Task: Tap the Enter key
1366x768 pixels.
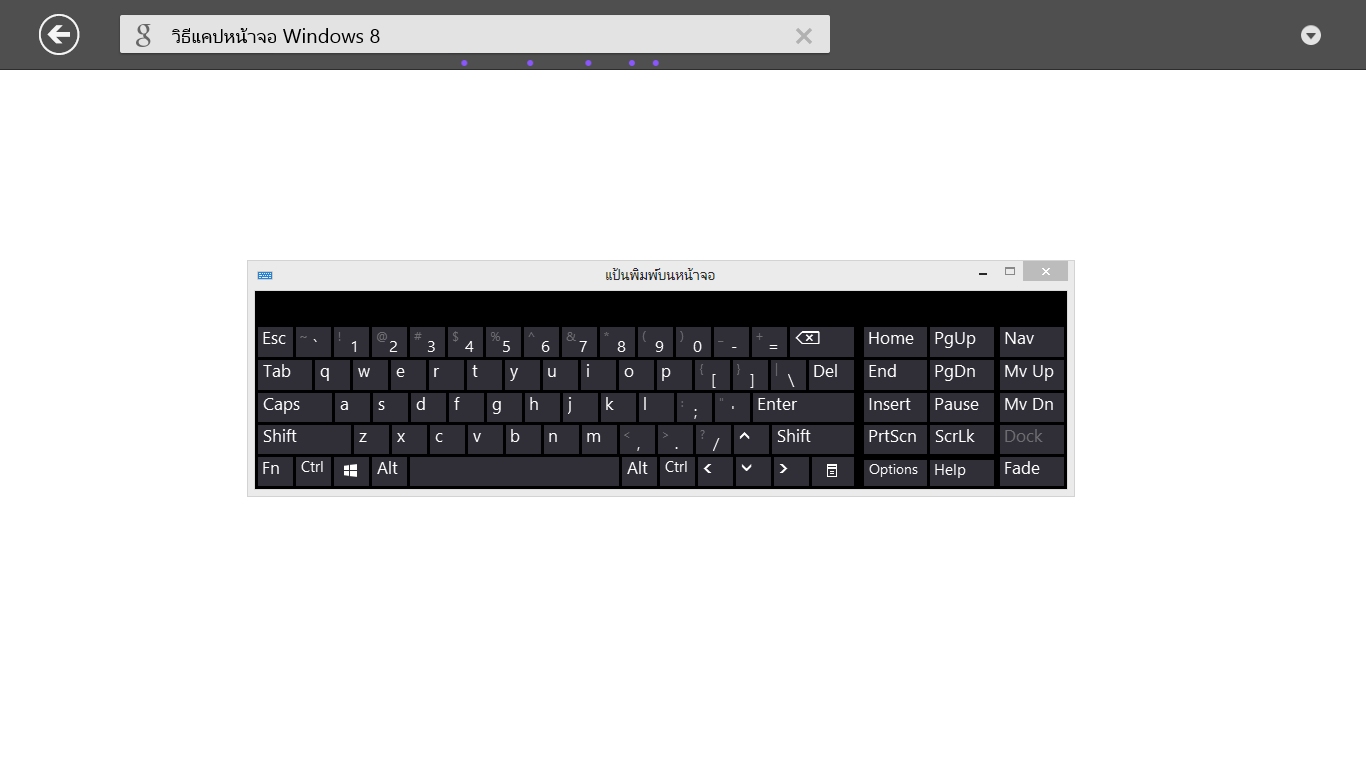Action: coord(803,407)
